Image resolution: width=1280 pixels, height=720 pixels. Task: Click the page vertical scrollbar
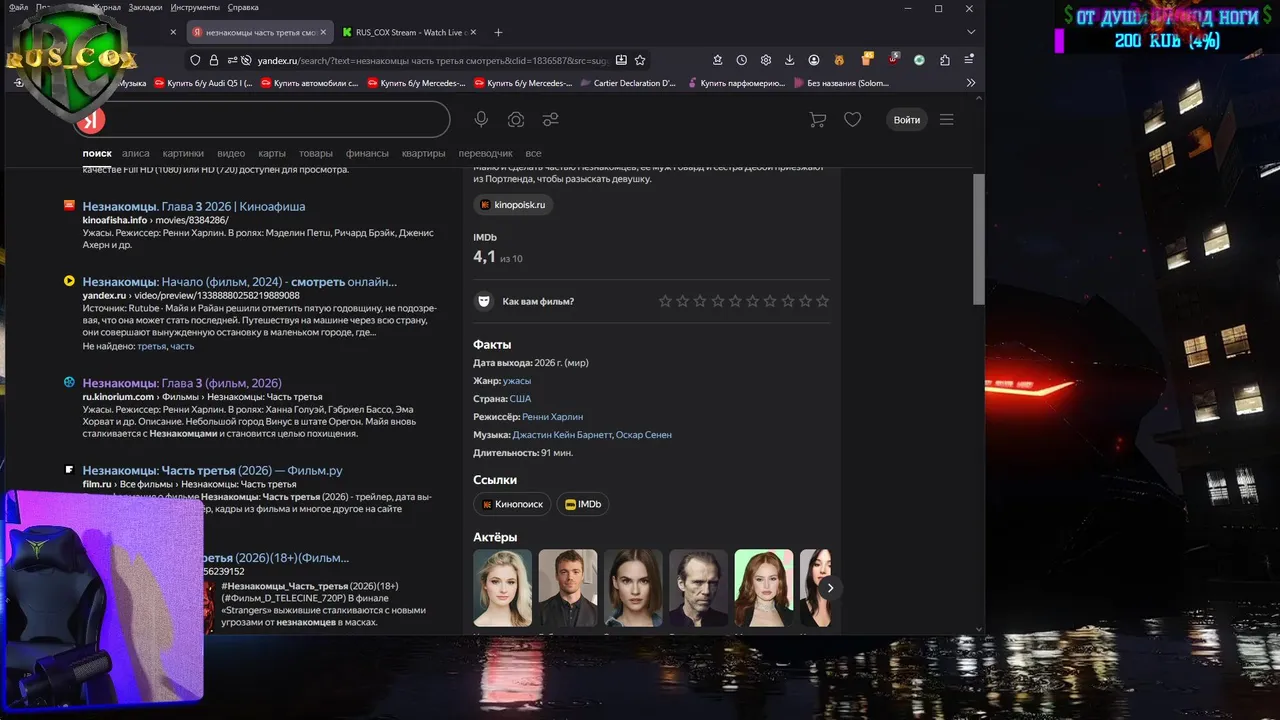979,240
